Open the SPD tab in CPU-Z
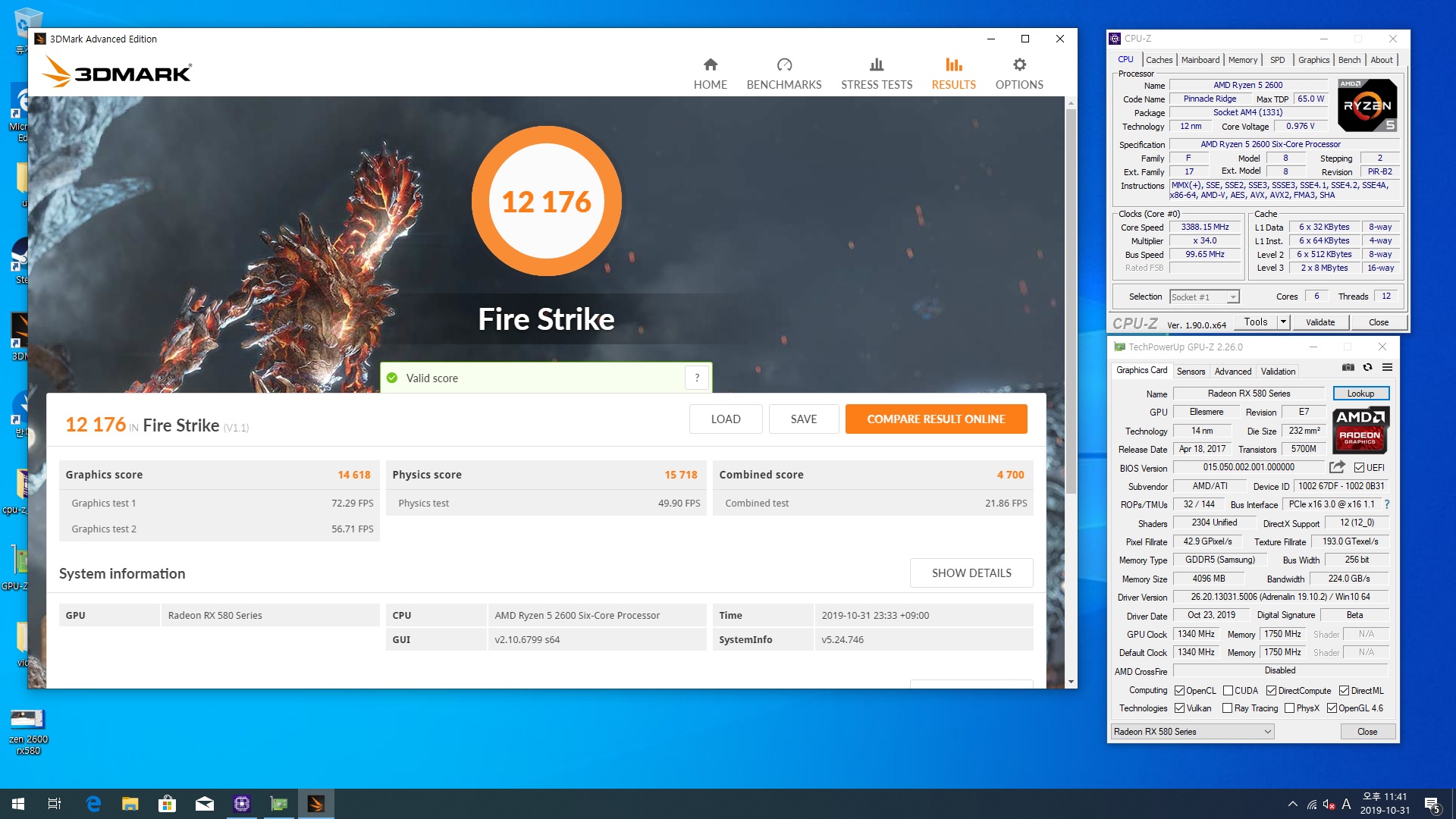Screen dimensions: 1456x819 click(1278, 60)
